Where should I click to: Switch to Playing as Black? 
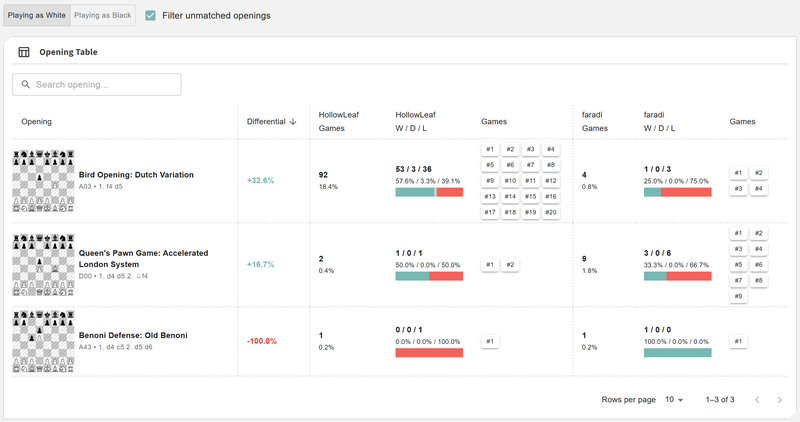pyautogui.click(x=102, y=16)
